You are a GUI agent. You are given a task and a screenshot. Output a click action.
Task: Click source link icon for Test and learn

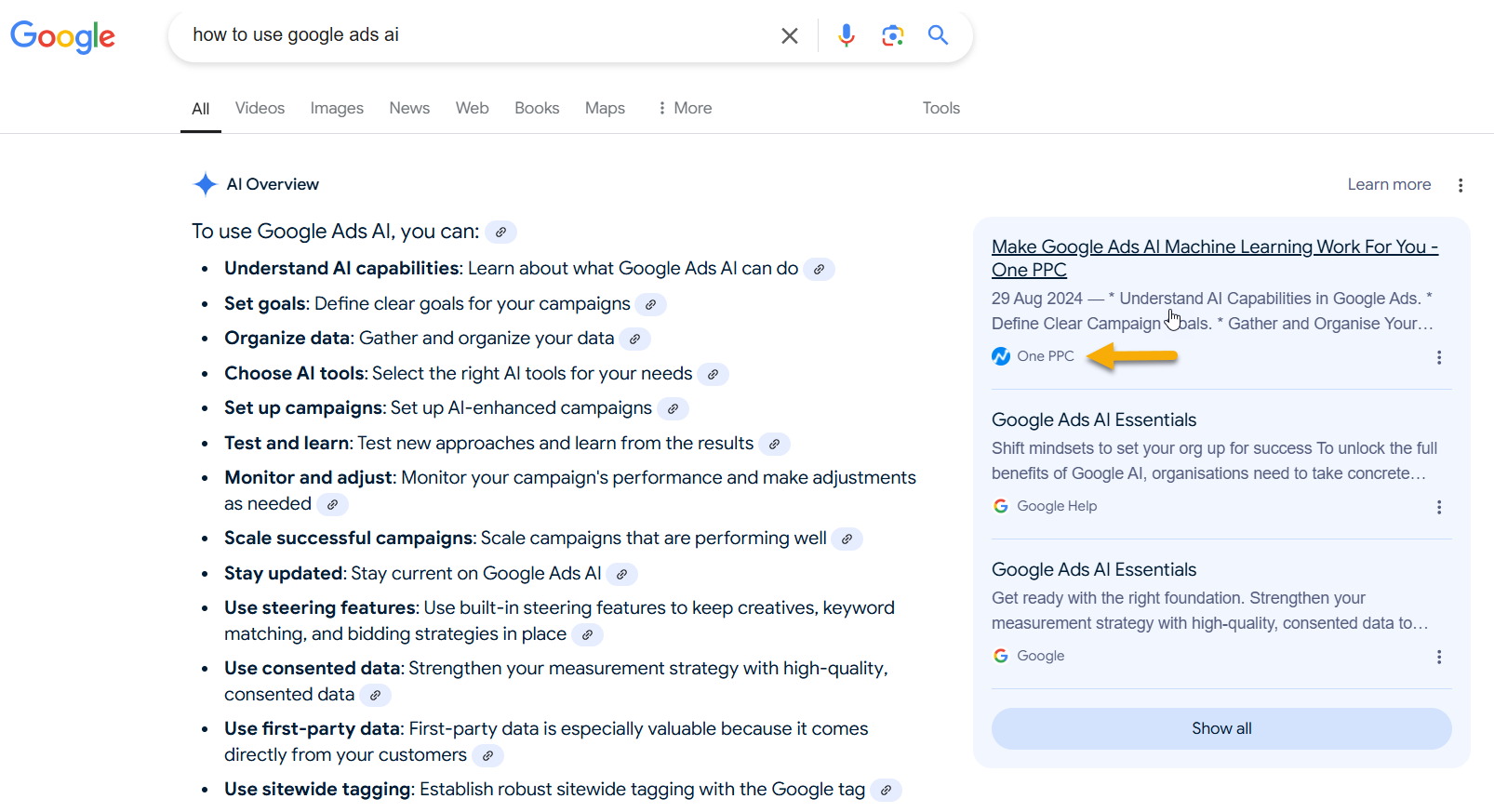(x=774, y=444)
